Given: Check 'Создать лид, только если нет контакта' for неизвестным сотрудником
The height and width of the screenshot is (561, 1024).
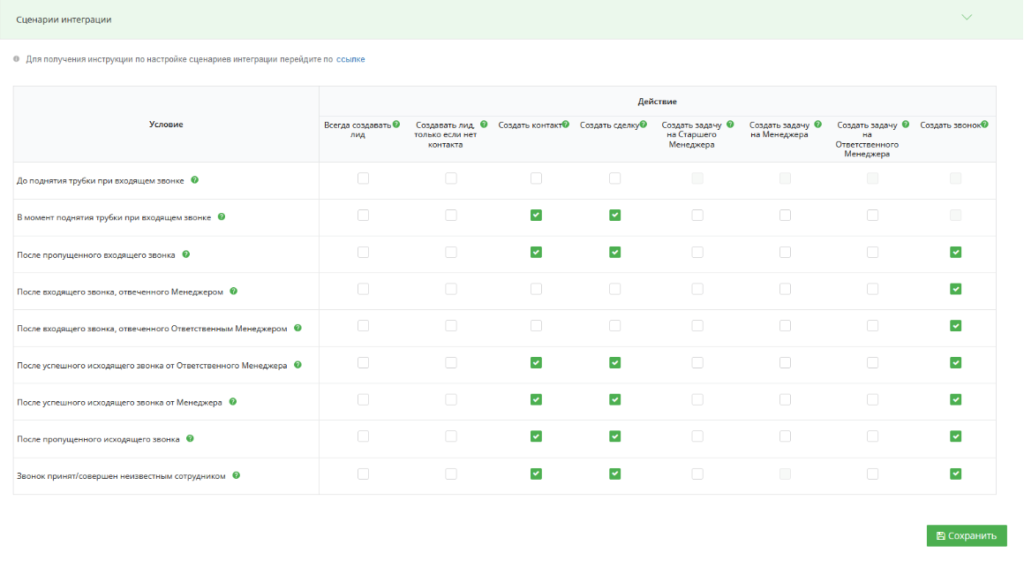Looking at the screenshot, I should [x=451, y=473].
